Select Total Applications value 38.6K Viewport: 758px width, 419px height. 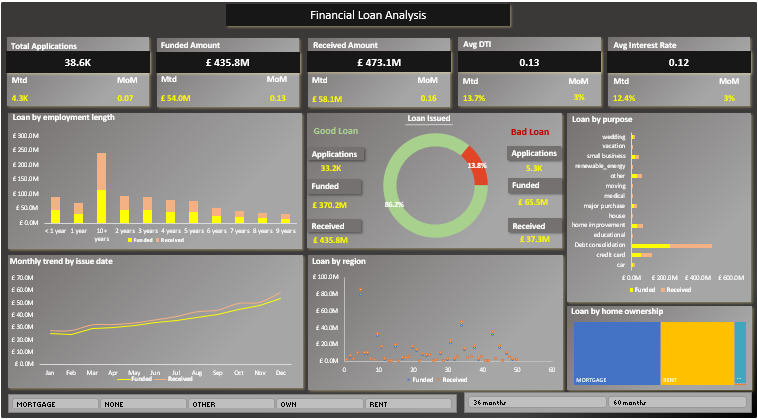(78, 62)
